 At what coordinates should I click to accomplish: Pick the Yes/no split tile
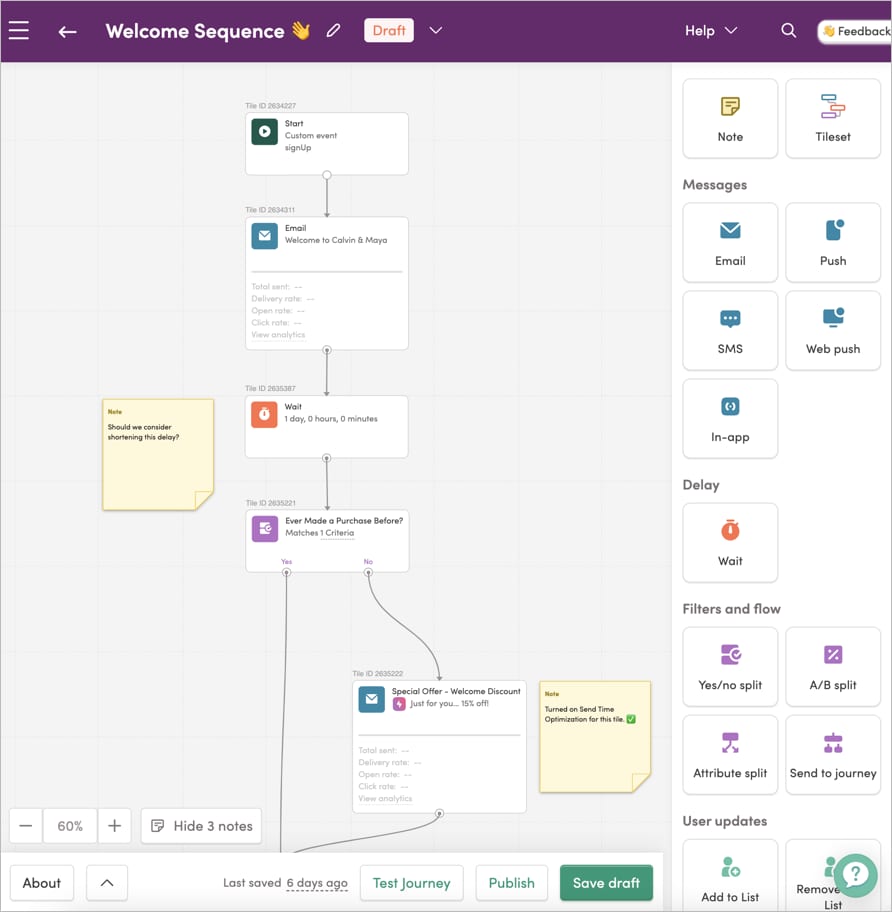coord(730,667)
